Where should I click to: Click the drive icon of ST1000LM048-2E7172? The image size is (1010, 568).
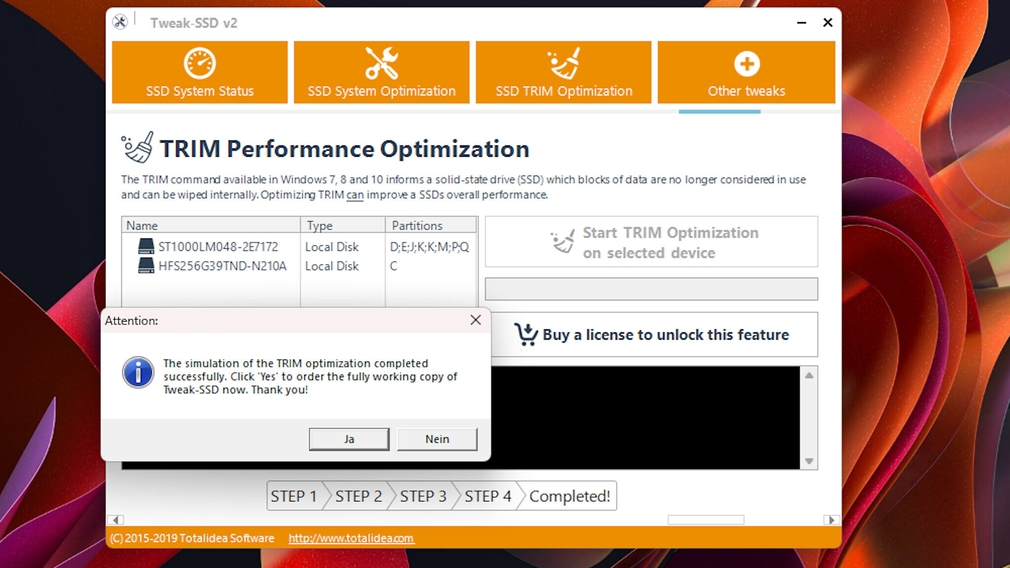[146, 246]
